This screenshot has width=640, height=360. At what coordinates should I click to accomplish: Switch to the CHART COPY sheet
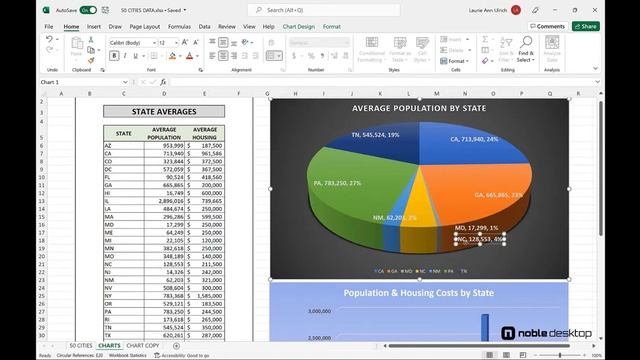tap(143, 346)
